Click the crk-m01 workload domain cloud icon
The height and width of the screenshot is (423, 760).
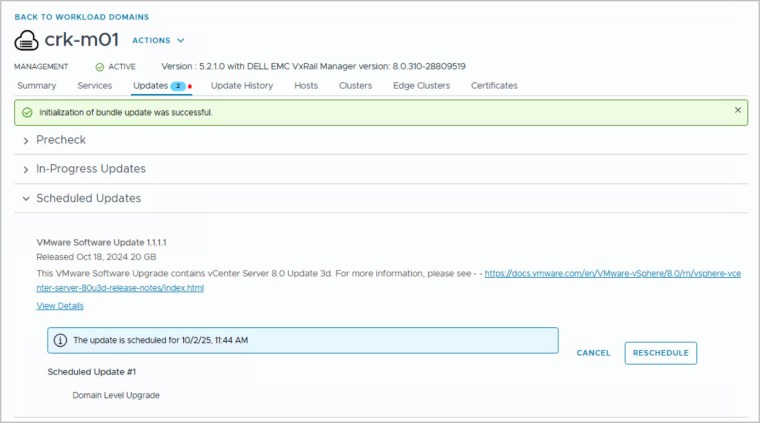click(27, 41)
